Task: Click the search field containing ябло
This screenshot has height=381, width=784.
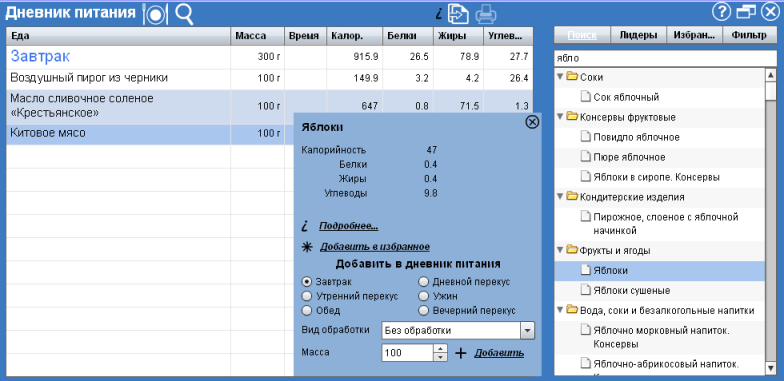Action: pos(665,58)
